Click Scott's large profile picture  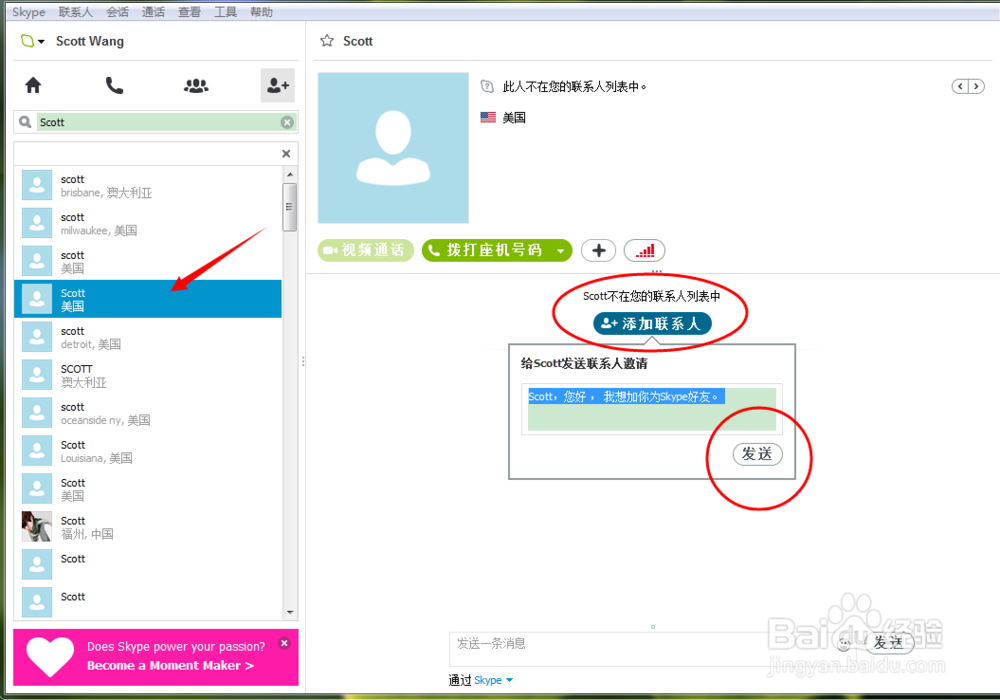pyautogui.click(x=393, y=148)
